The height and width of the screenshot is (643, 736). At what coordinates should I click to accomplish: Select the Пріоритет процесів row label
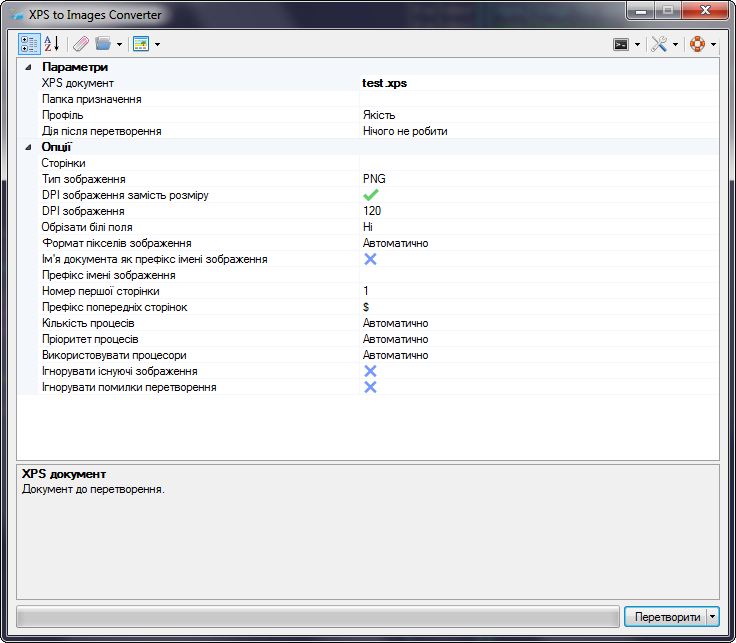90,339
